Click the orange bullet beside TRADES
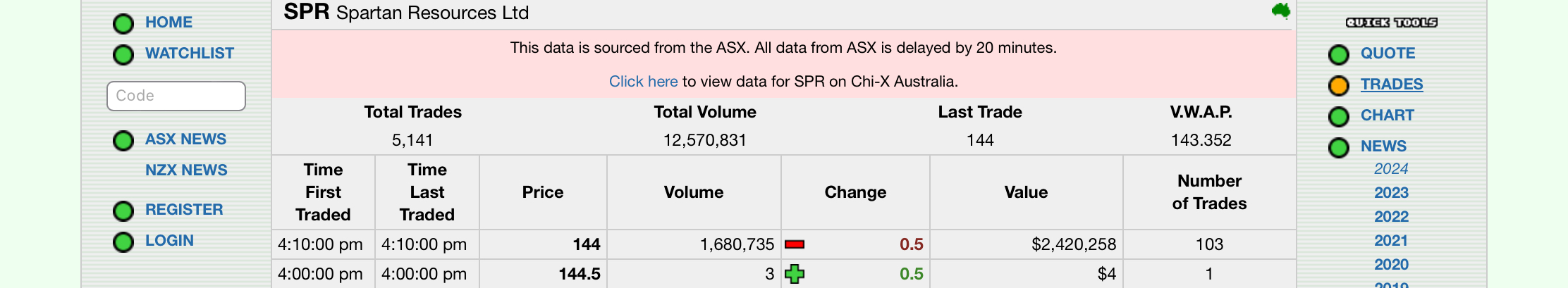 tap(1338, 86)
